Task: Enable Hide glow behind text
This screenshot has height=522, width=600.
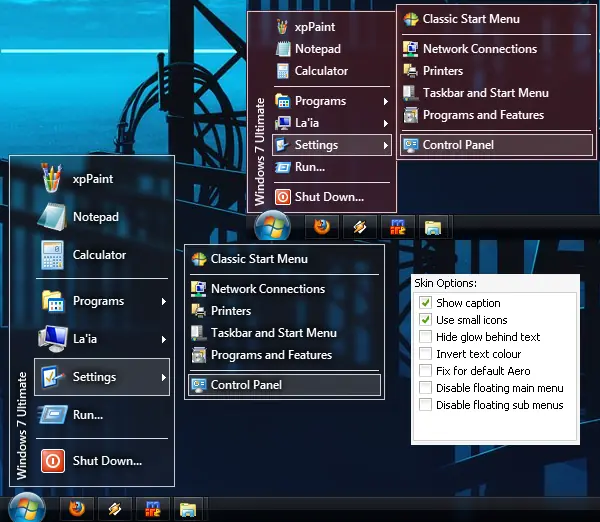Action: coord(425,337)
